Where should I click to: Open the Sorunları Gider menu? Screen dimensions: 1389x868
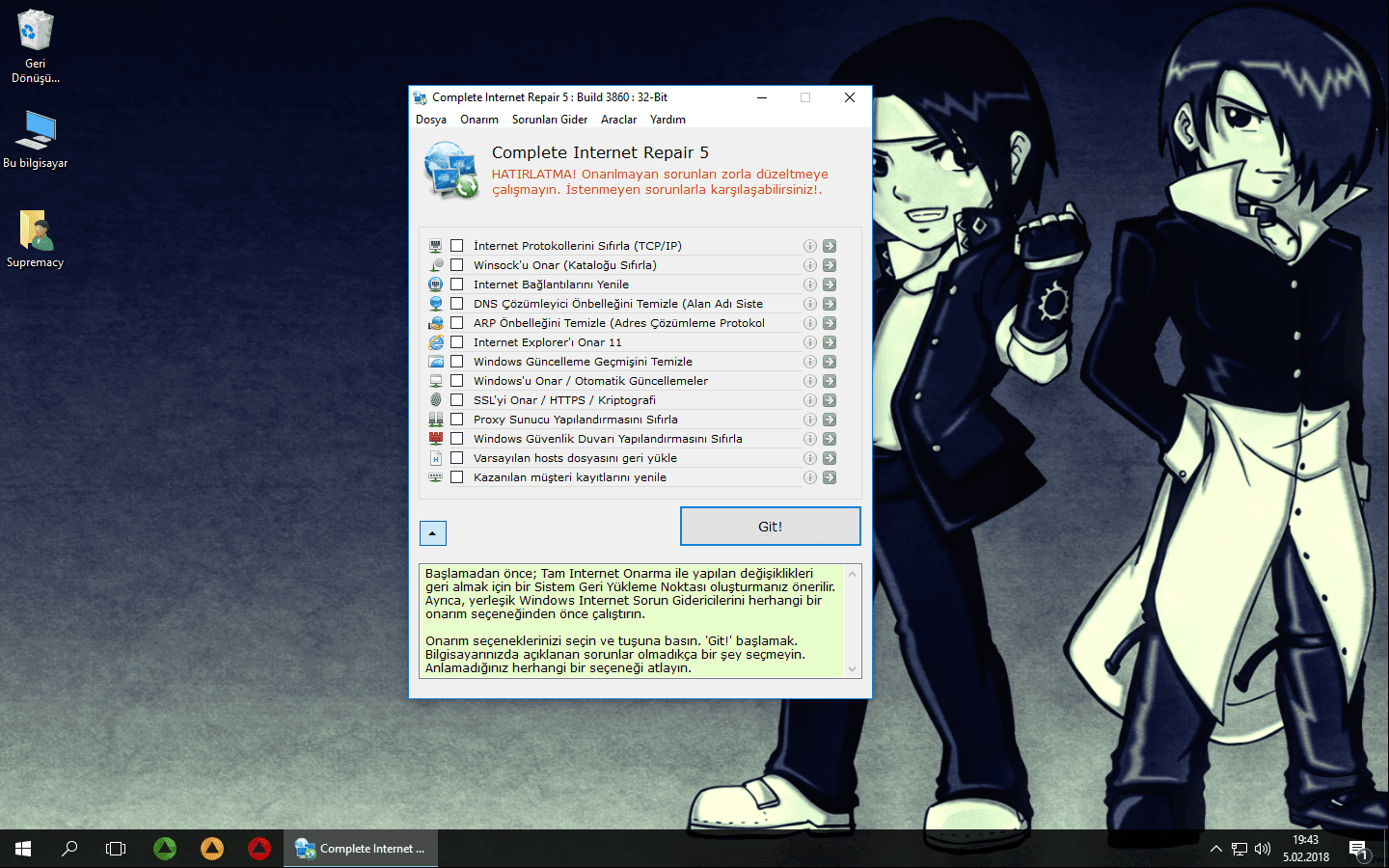coord(550,120)
